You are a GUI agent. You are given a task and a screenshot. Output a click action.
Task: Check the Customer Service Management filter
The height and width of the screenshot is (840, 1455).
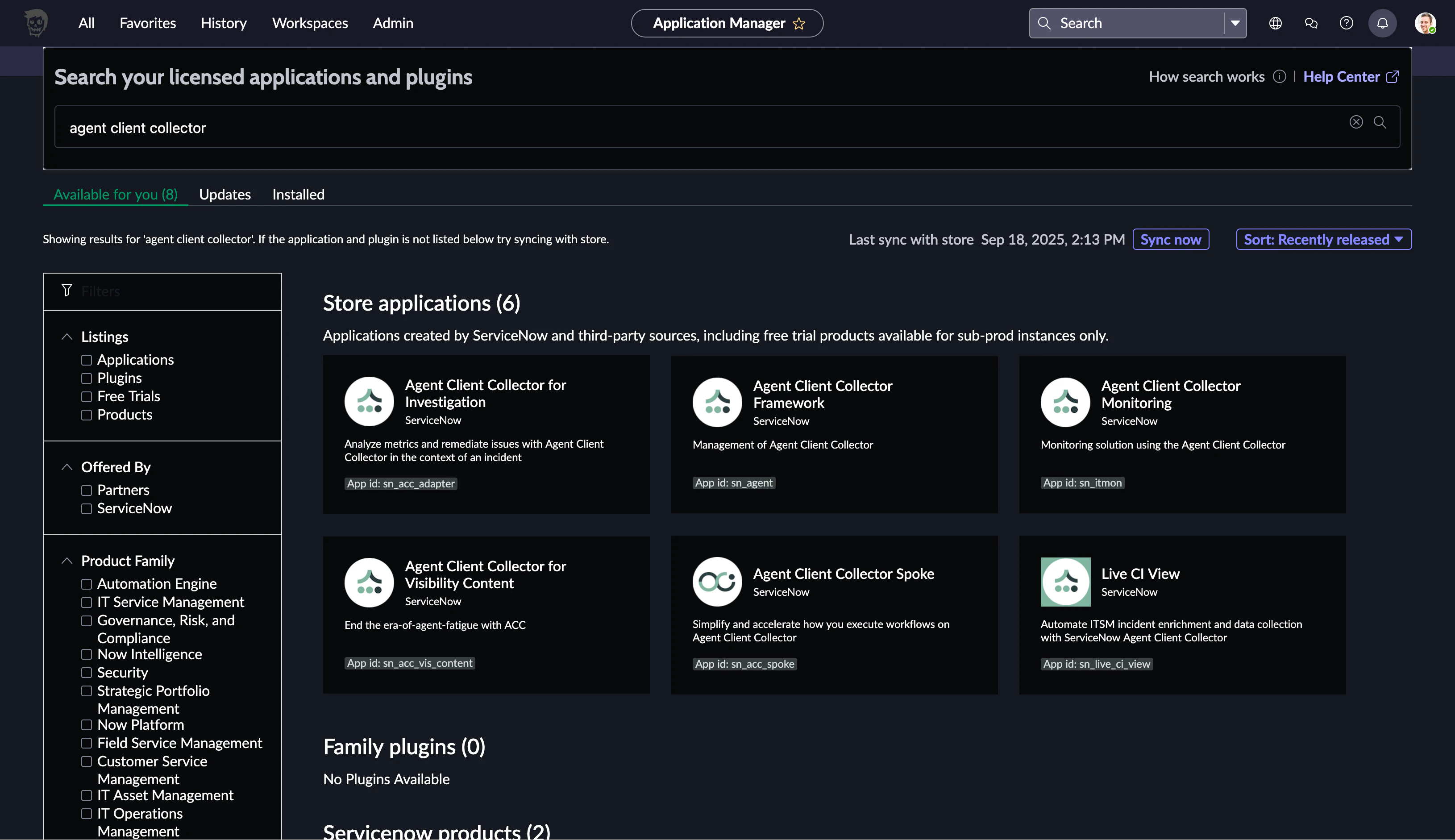[x=87, y=762]
